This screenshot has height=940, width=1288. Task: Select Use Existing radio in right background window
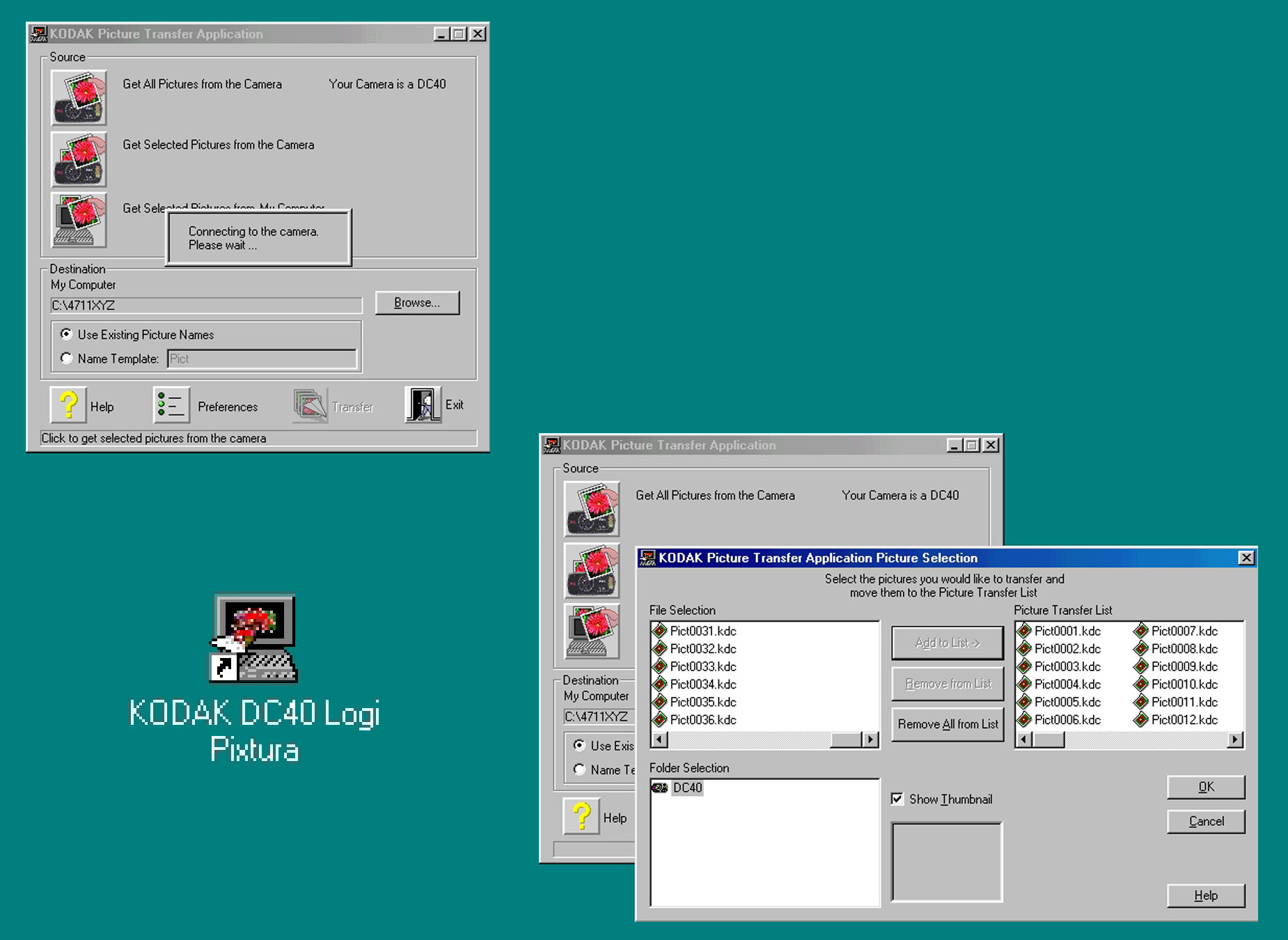[x=579, y=745]
